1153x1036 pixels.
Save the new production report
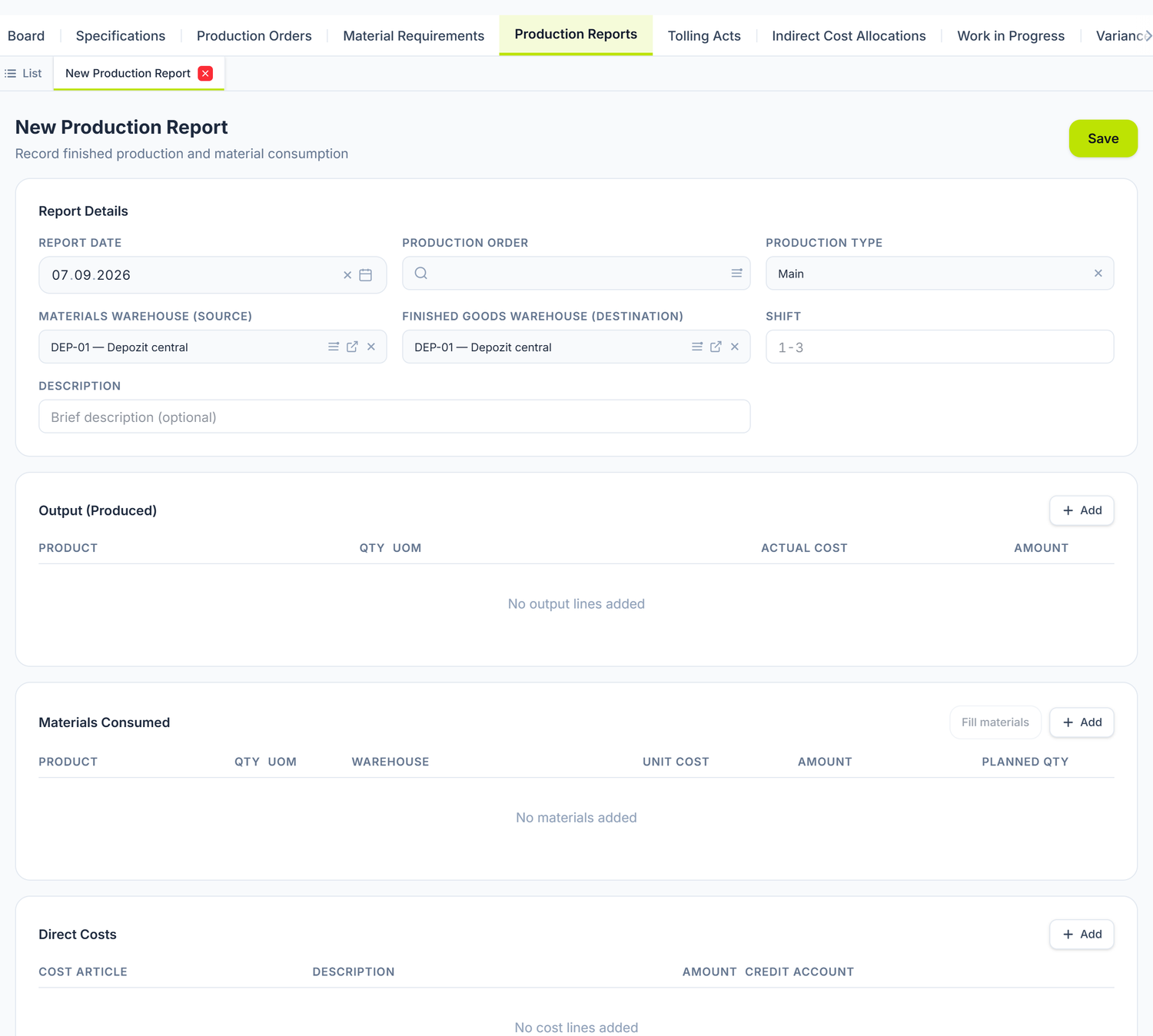pyautogui.click(x=1103, y=138)
